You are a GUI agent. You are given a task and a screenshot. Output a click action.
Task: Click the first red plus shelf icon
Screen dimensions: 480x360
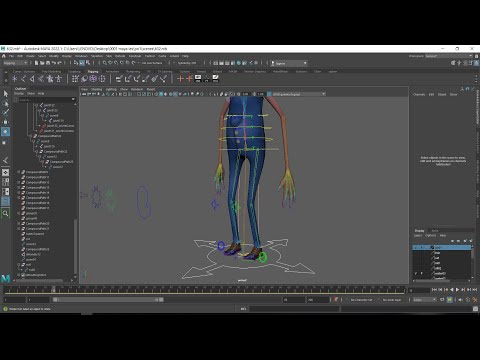click(x=180, y=79)
